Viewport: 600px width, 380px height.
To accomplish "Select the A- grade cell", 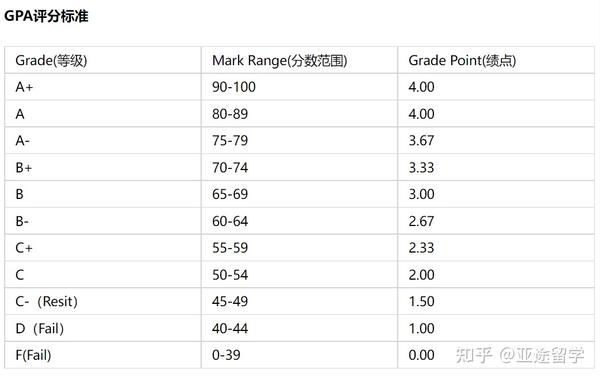I will coord(103,140).
